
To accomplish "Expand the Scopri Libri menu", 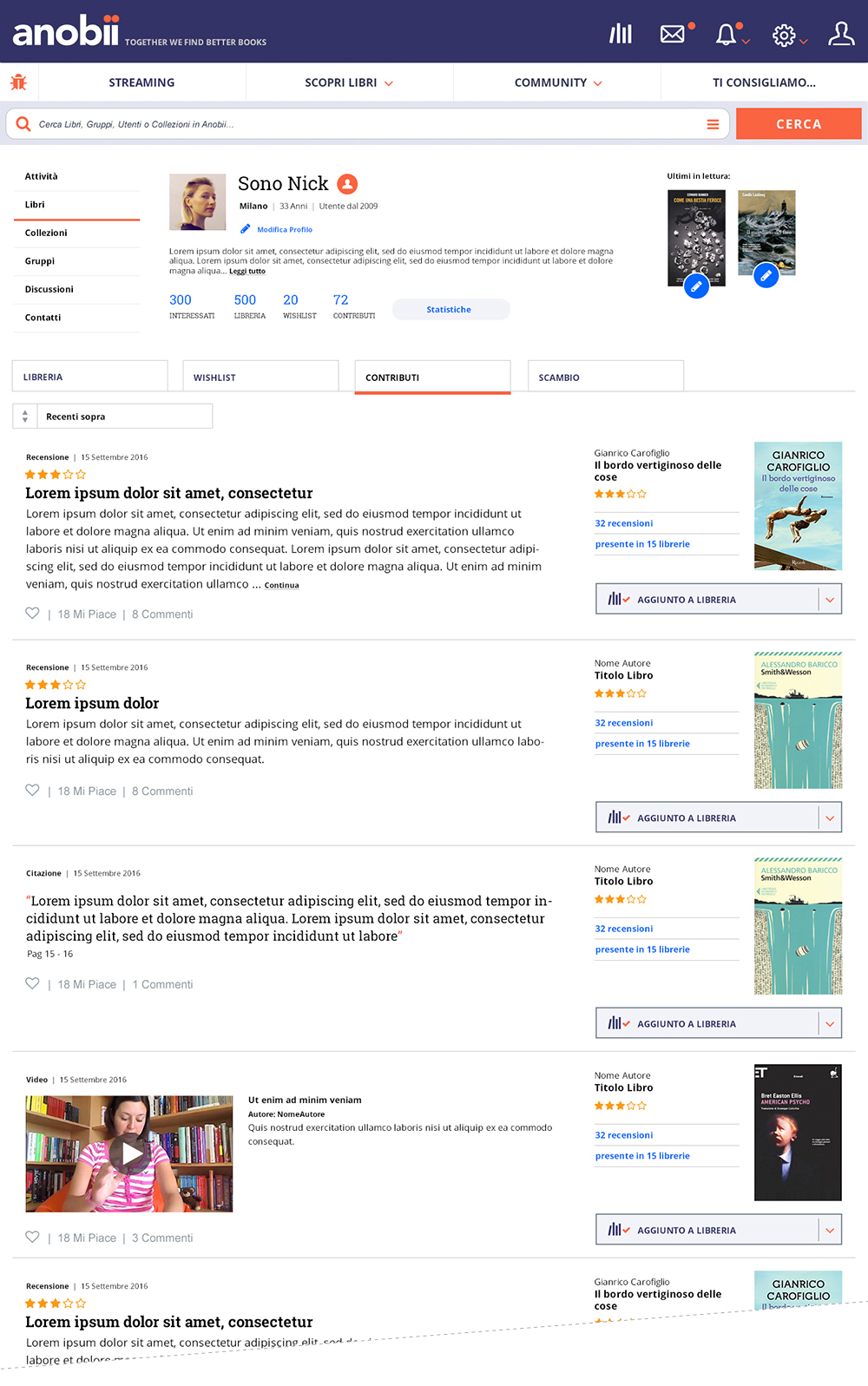I will pos(349,82).
